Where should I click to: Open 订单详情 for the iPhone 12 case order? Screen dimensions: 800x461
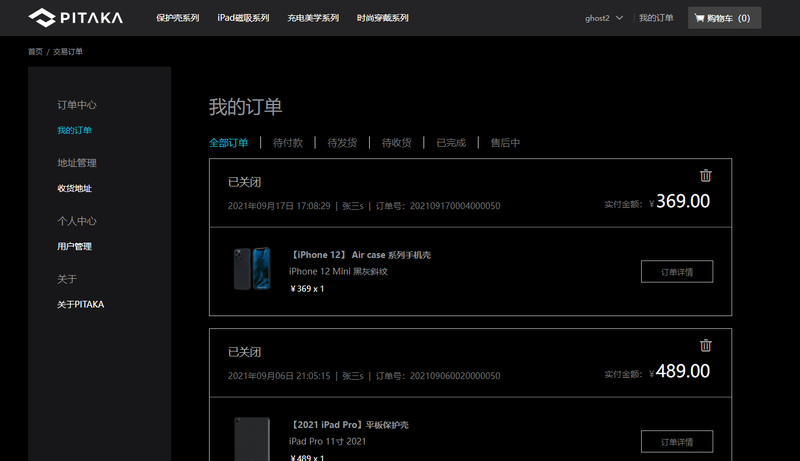pos(677,272)
